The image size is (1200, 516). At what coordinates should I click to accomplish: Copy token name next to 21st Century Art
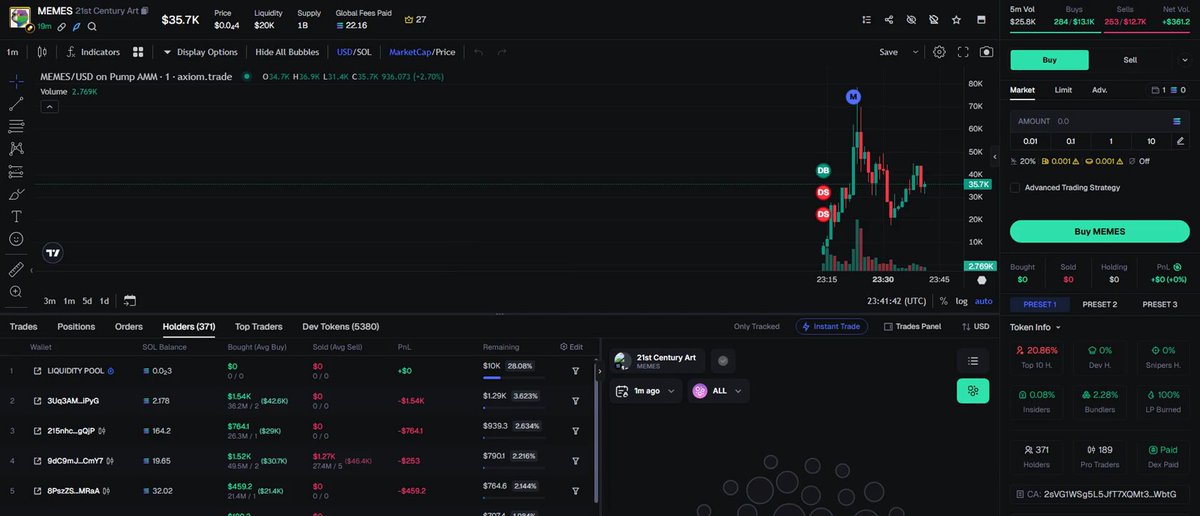[145, 10]
